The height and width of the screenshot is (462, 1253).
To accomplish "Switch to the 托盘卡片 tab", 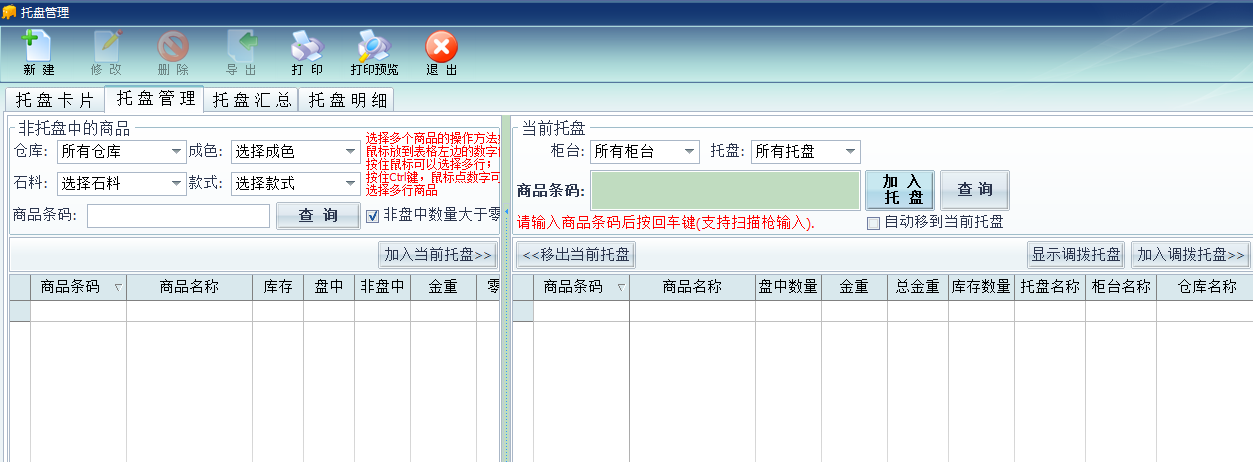I will [54, 100].
